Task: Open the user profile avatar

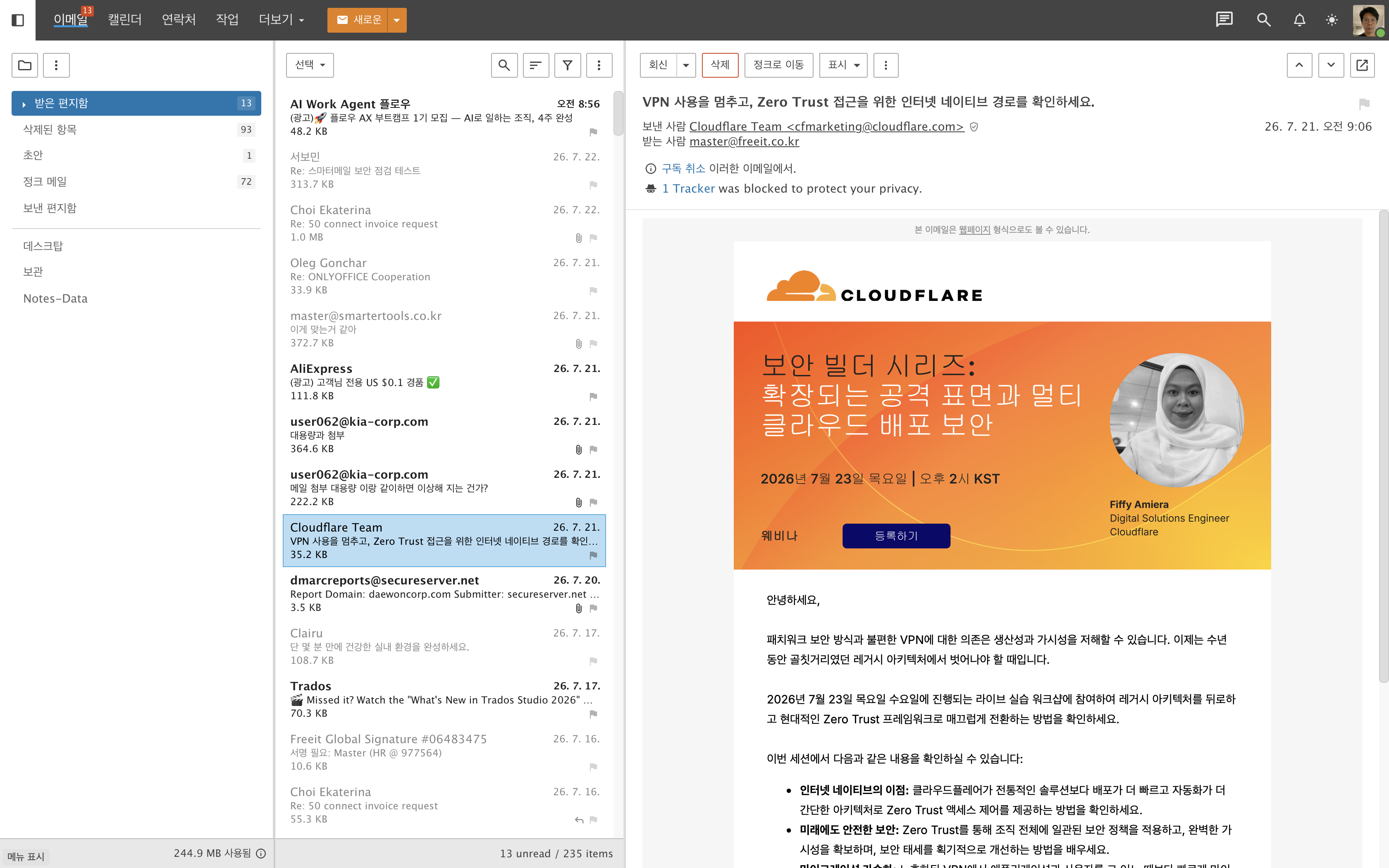Action: click(1368, 20)
